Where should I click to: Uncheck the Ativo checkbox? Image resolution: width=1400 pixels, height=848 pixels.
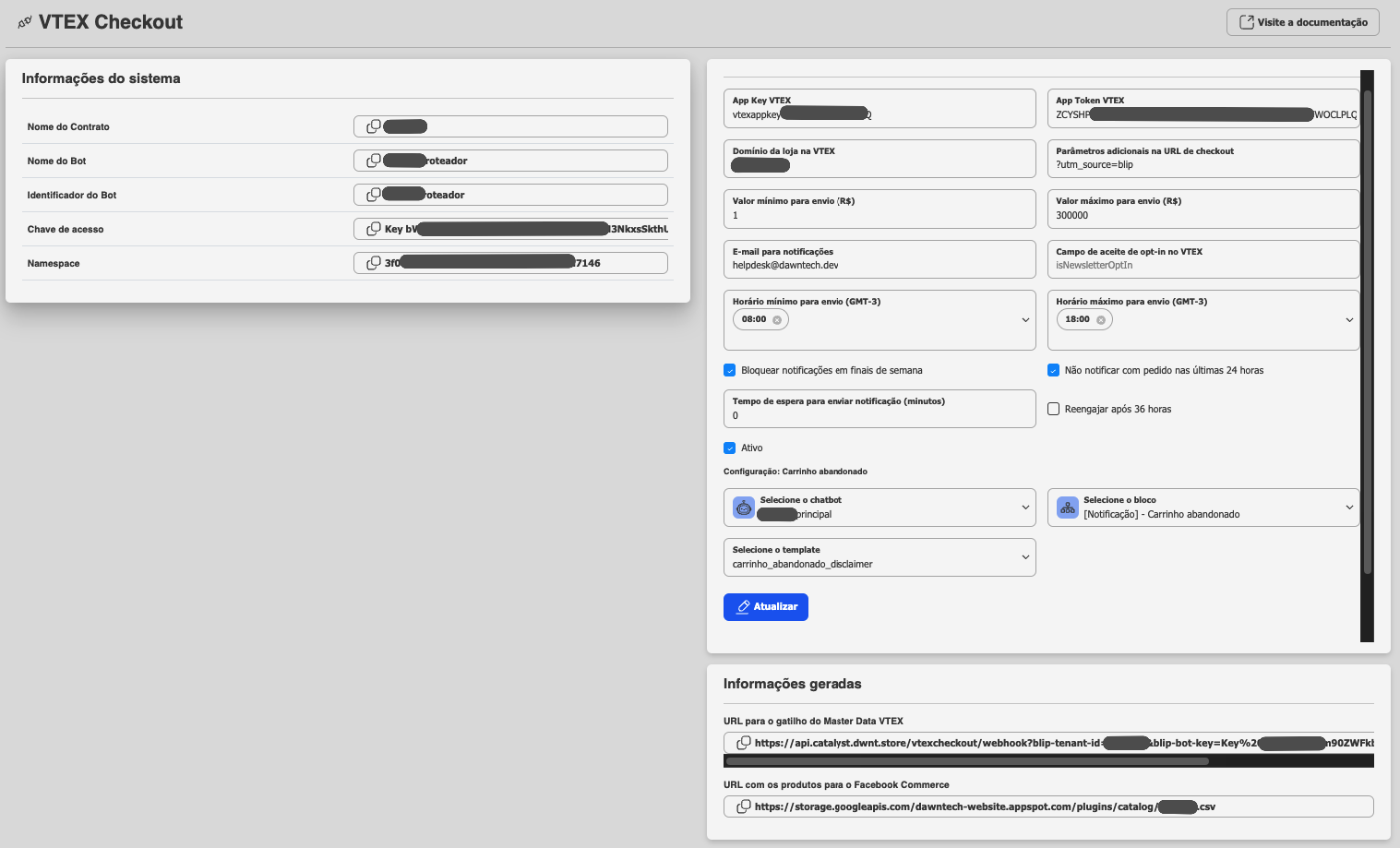(x=730, y=448)
